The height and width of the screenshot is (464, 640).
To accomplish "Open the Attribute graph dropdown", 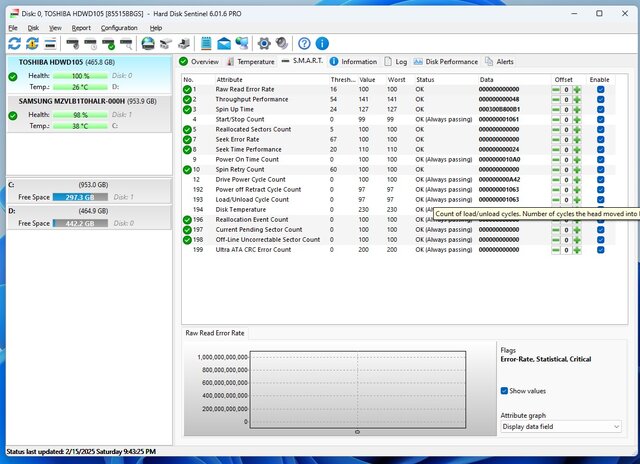I will [561, 426].
